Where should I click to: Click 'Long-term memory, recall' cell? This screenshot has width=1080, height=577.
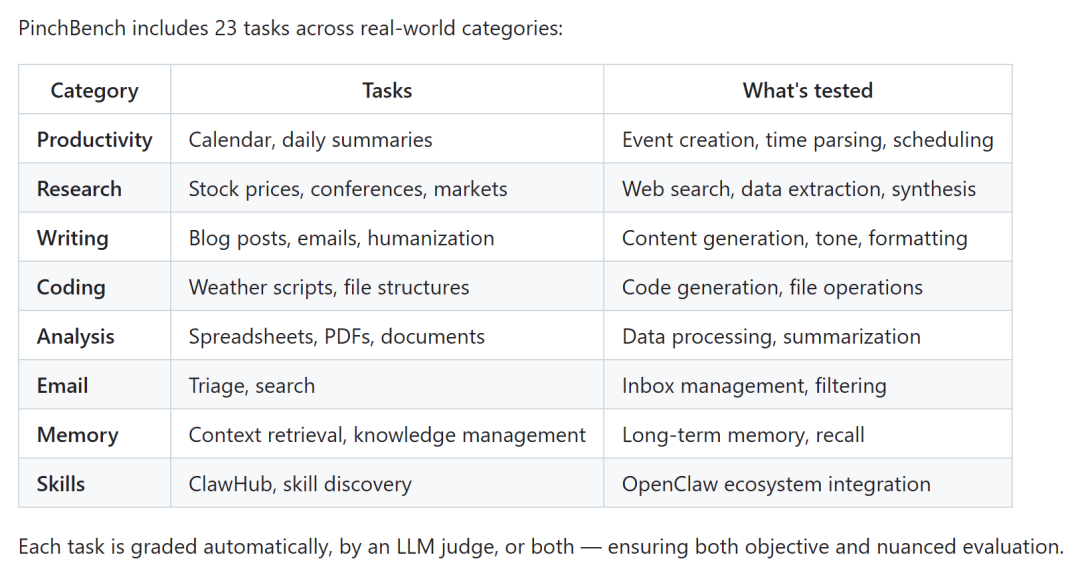click(743, 435)
